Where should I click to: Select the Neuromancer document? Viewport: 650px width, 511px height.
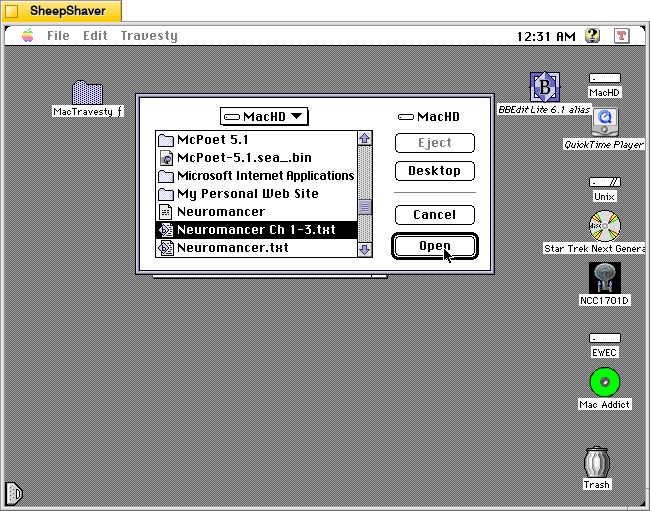pos(256,212)
